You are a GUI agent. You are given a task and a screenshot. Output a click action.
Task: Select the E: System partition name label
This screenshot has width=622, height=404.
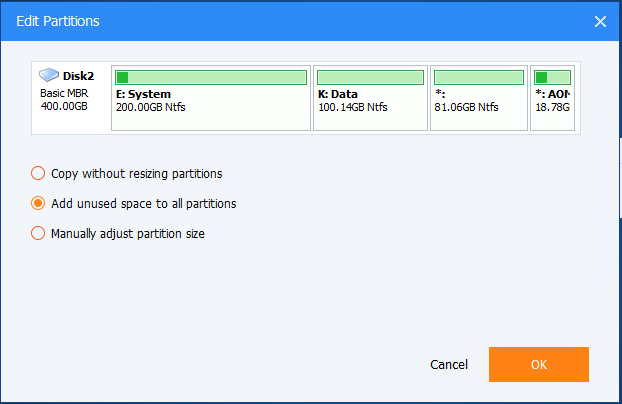click(x=143, y=94)
